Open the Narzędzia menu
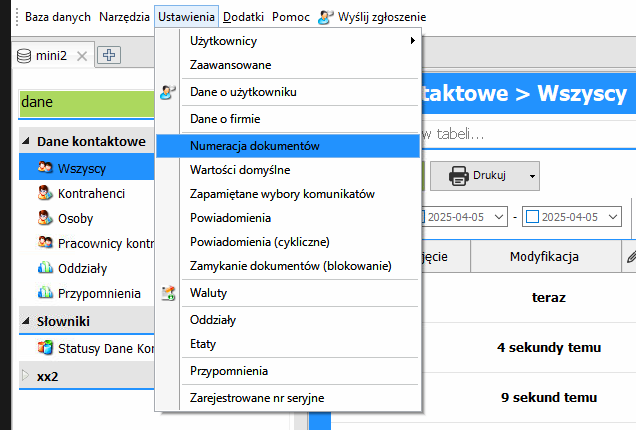The height and width of the screenshot is (430, 636). pos(124,17)
